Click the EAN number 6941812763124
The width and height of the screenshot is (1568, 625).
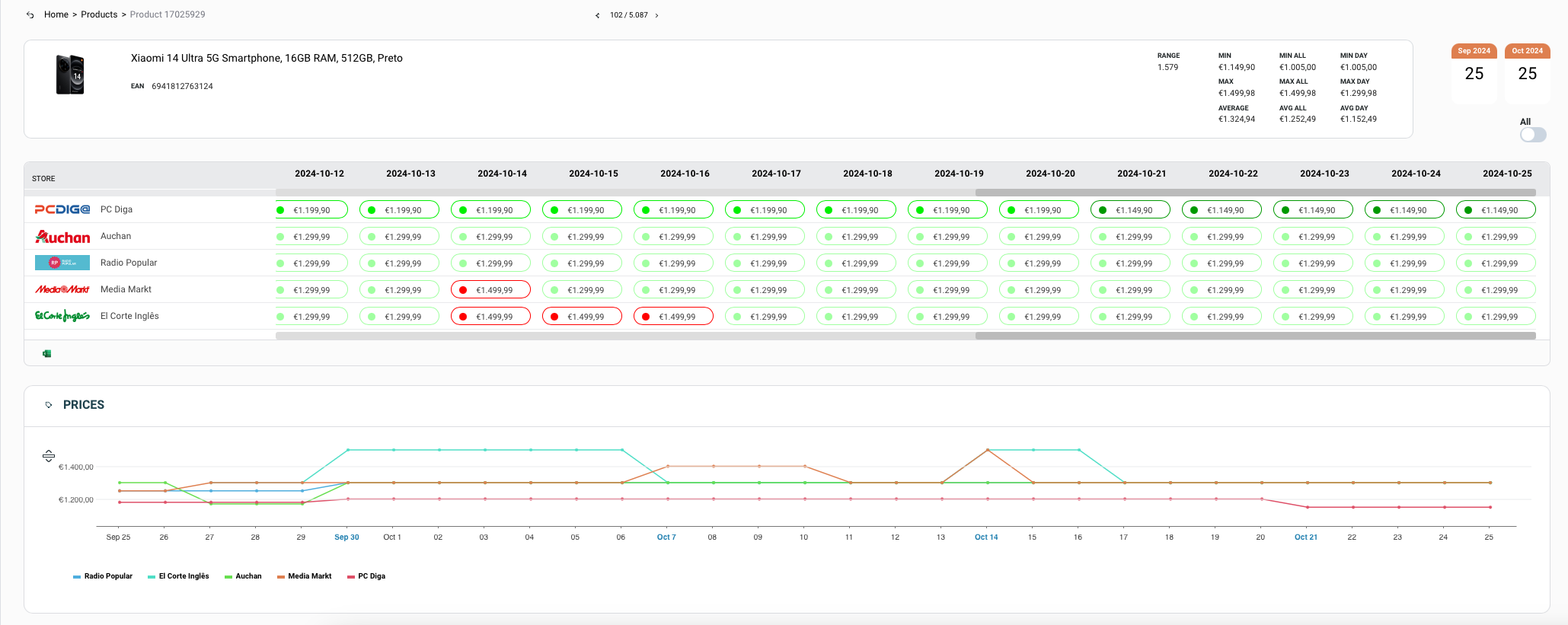182,86
